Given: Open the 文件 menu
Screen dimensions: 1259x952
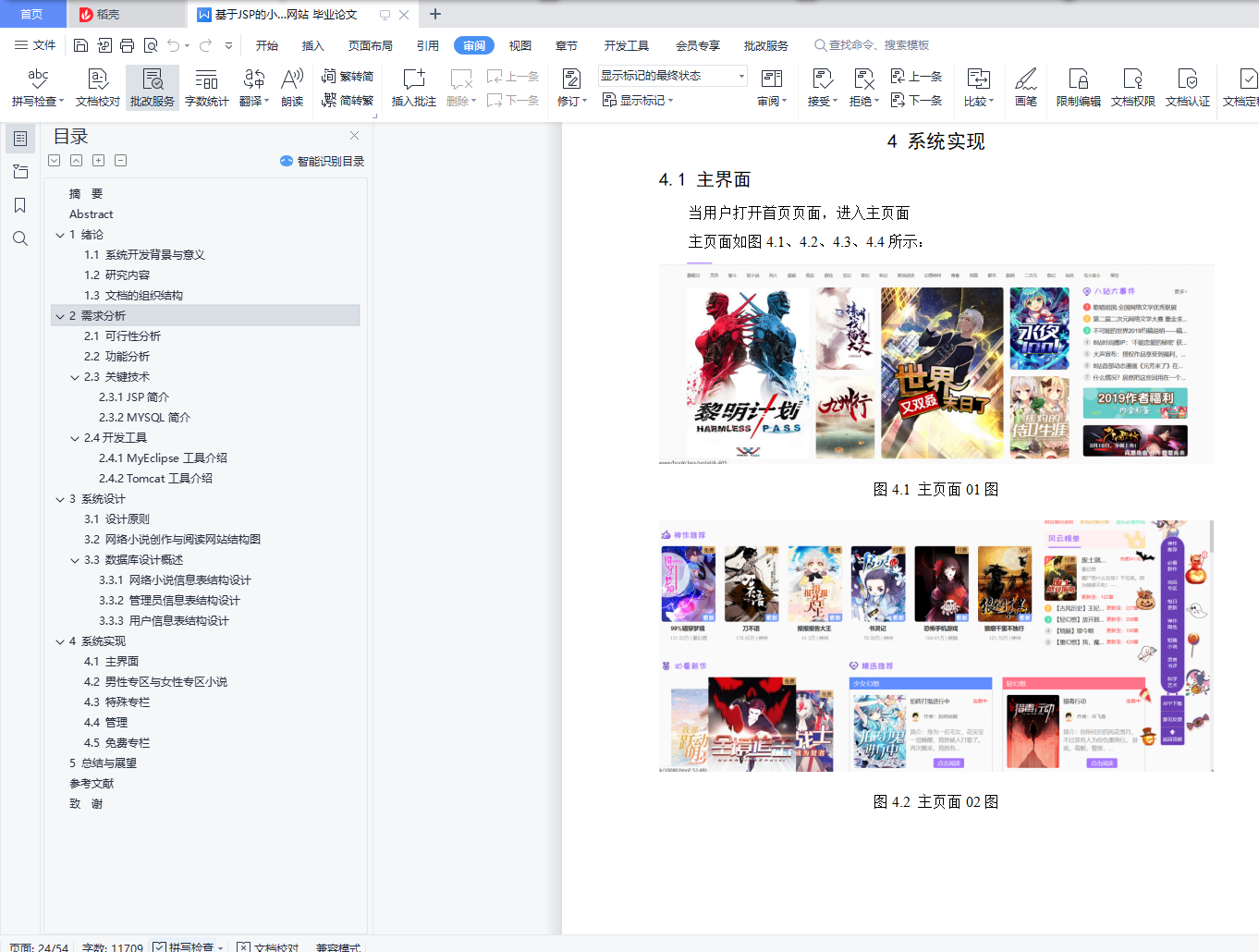Looking at the screenshot, I should click(x=35, y=45).
